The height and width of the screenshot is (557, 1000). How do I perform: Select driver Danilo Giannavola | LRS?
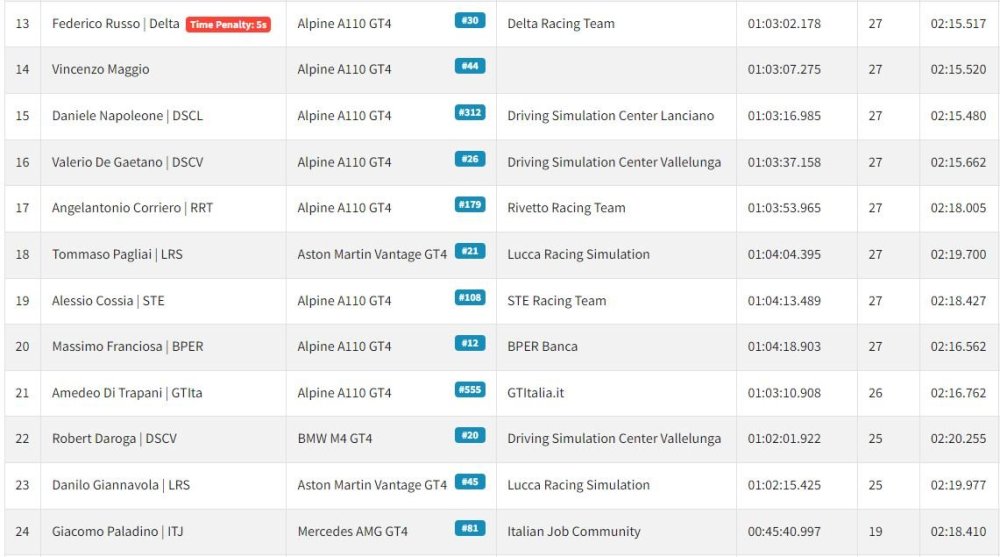pyautogui.click(x=121, y=485)
